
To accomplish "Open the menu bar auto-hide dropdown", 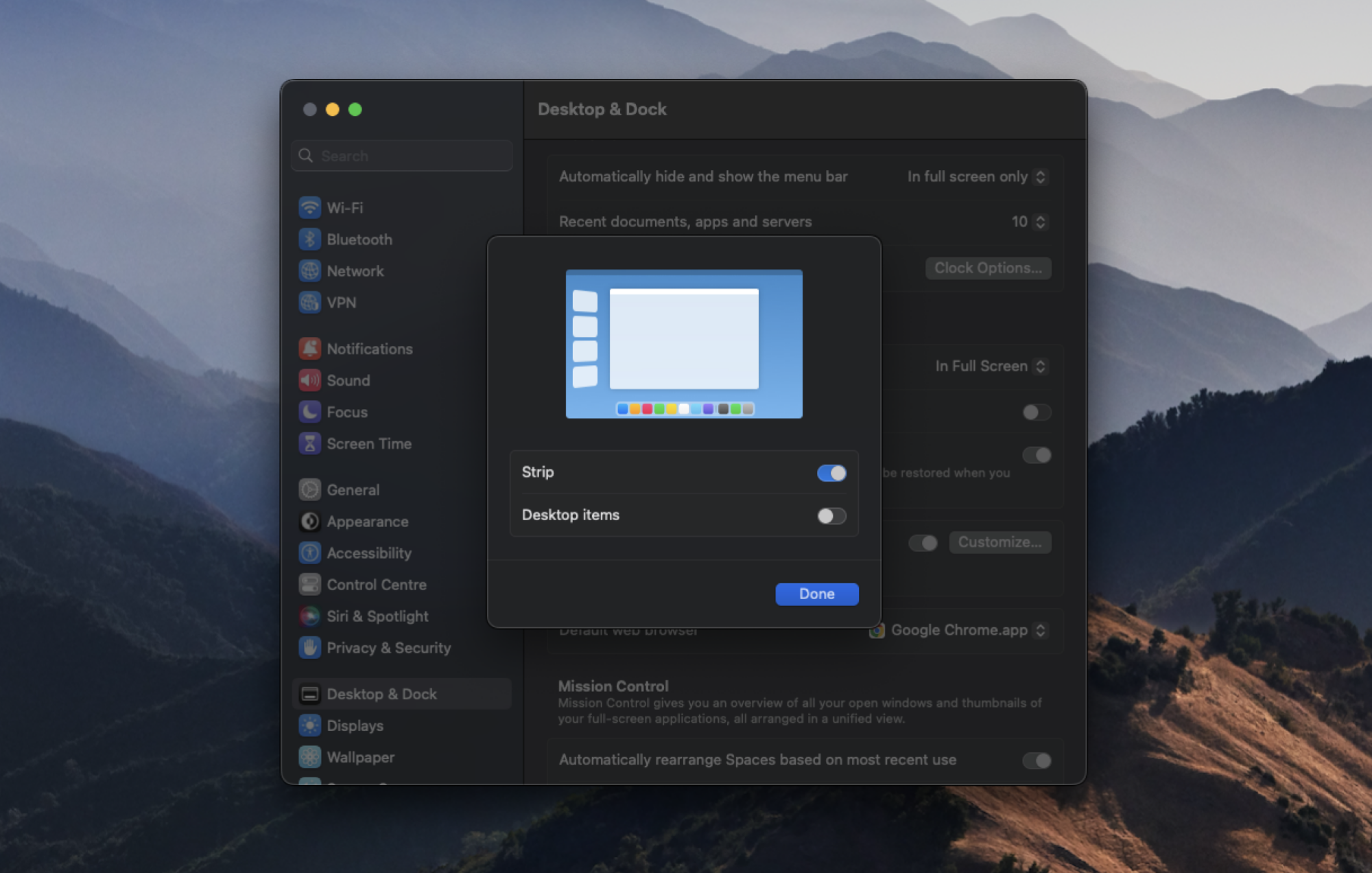I will [977, 176].
